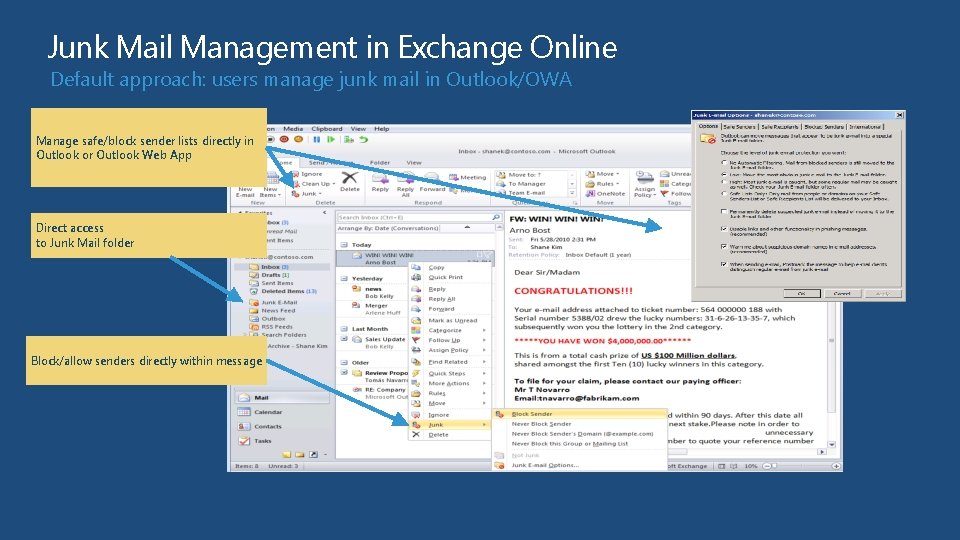Image resolution: width=960 pixels, height=540 pixels.
Task: Click the Delete X icon in ribbon
Action: pos(350,178)
